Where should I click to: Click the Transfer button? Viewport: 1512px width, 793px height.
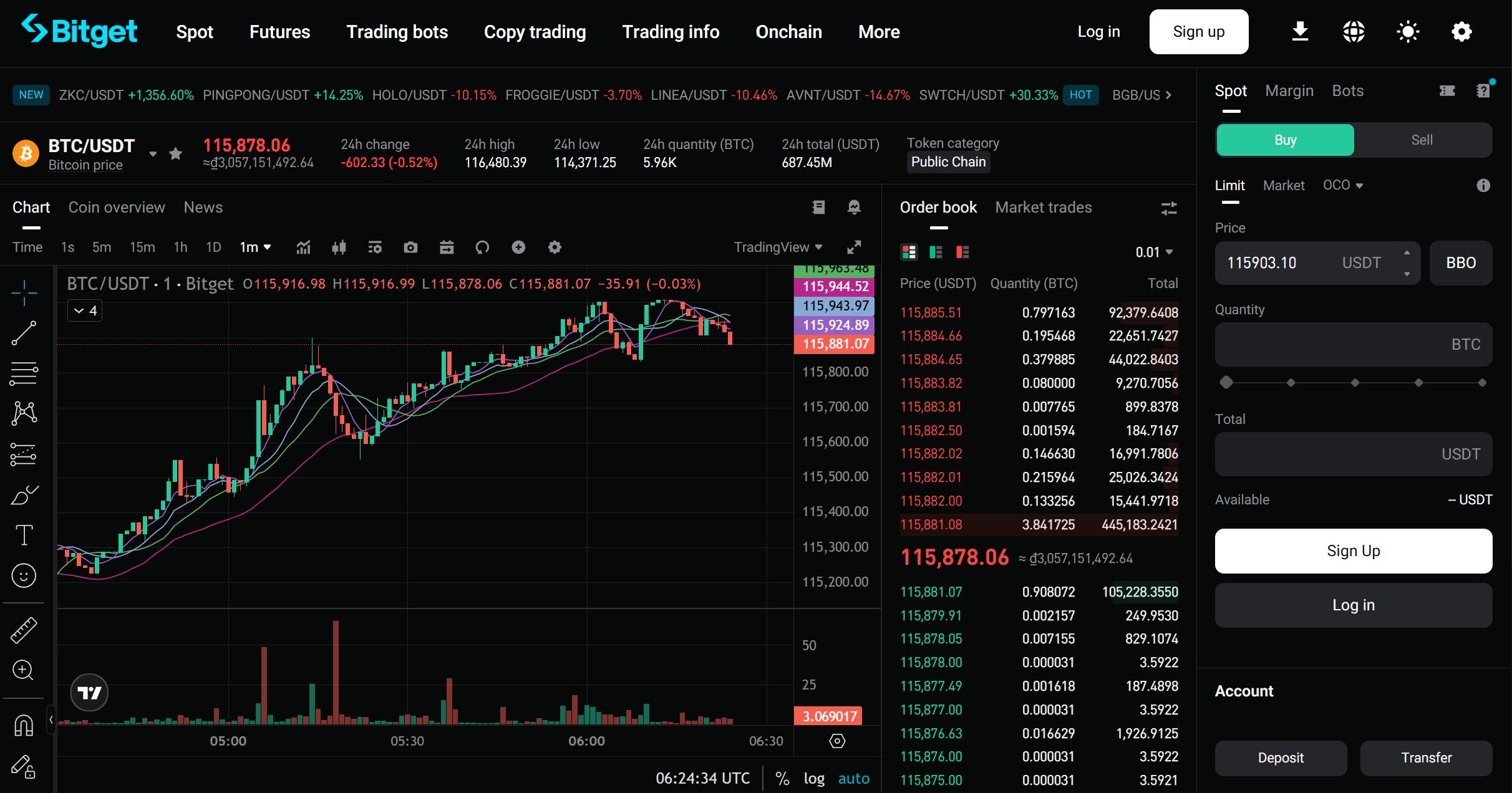click(1426, 757)
